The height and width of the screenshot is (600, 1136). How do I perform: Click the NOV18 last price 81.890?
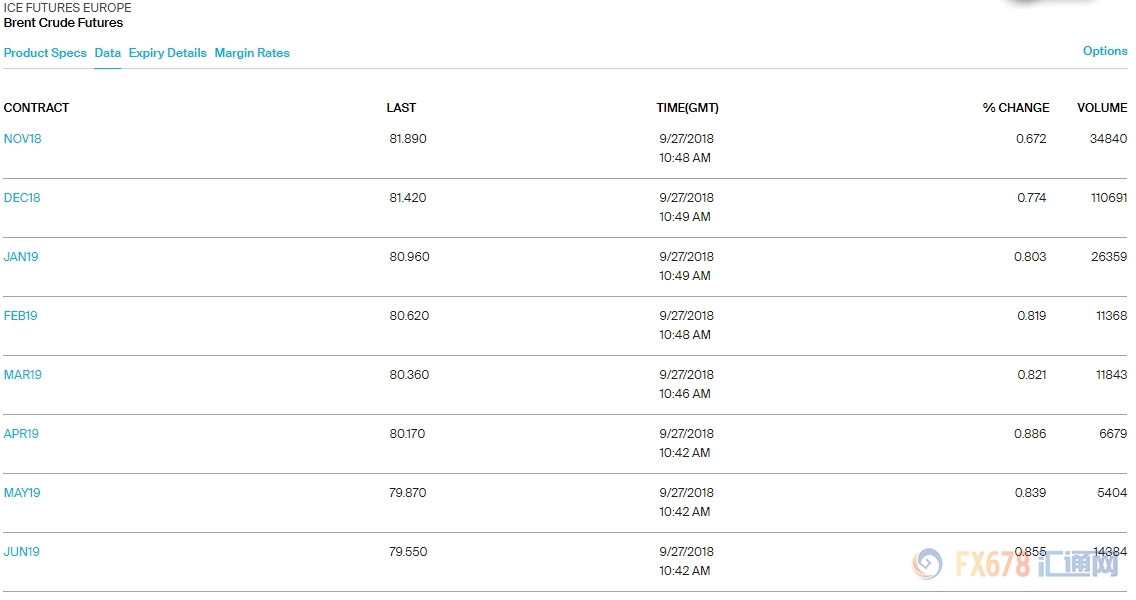pyautogui.click(x=408, y=139)
